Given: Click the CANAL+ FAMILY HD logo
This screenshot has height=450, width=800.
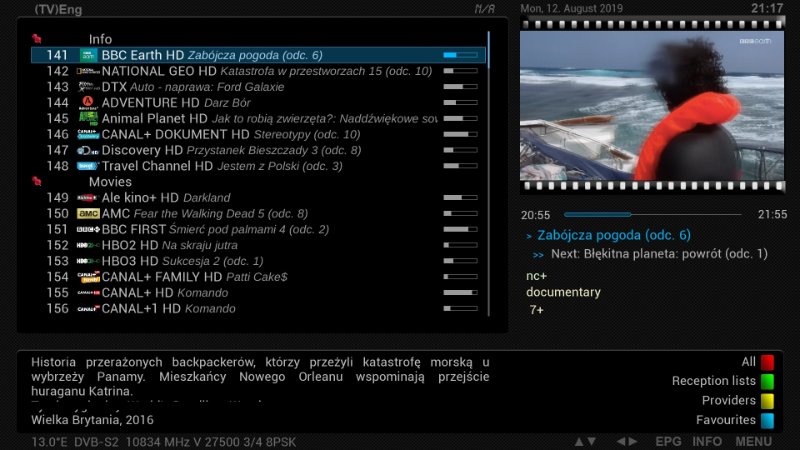Looking at the screenshot, I should pos(87,277).
